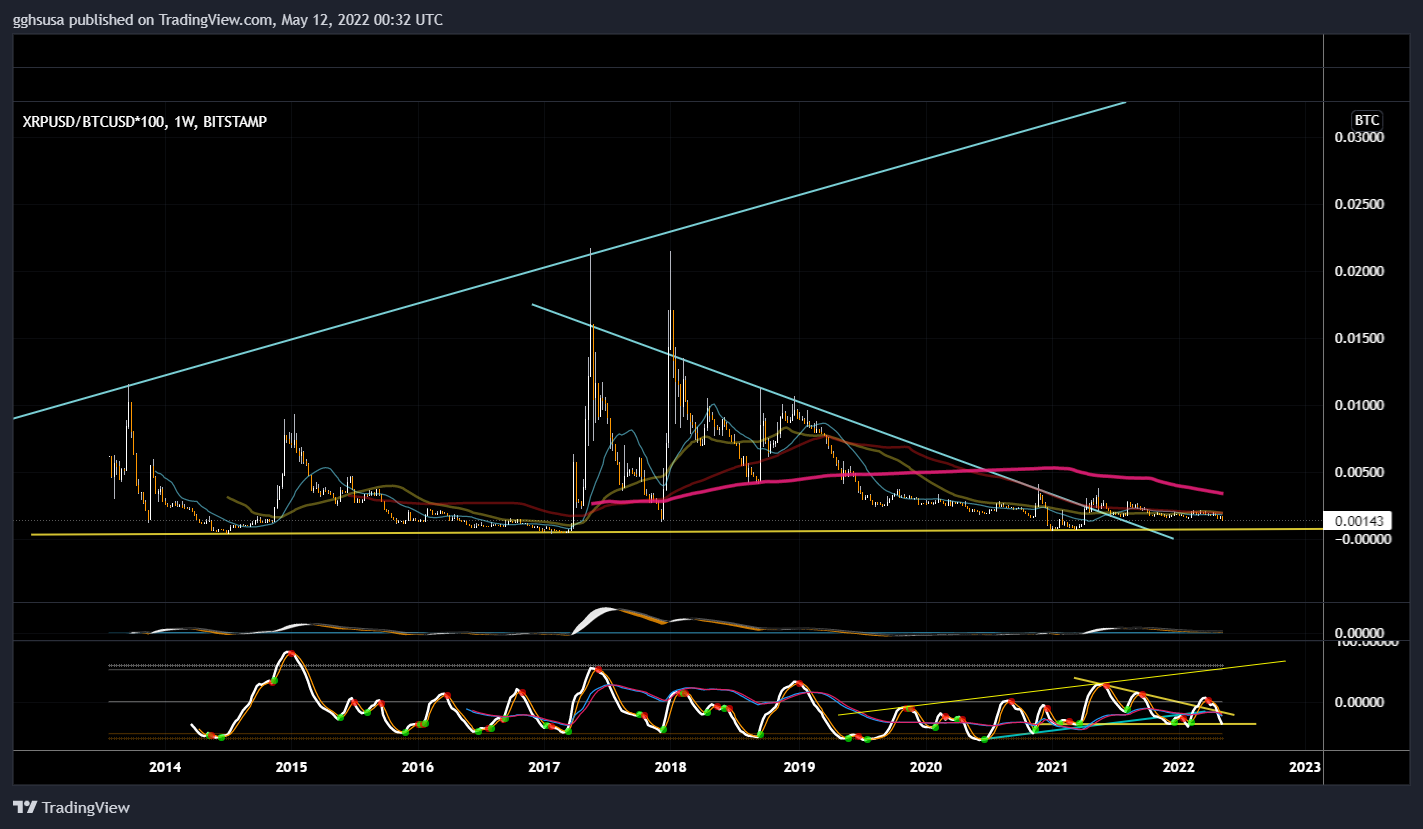The width and height of the screenshot is (1423, 829).
Task: Click the 2018 time axis label
Action: [671, 767]
